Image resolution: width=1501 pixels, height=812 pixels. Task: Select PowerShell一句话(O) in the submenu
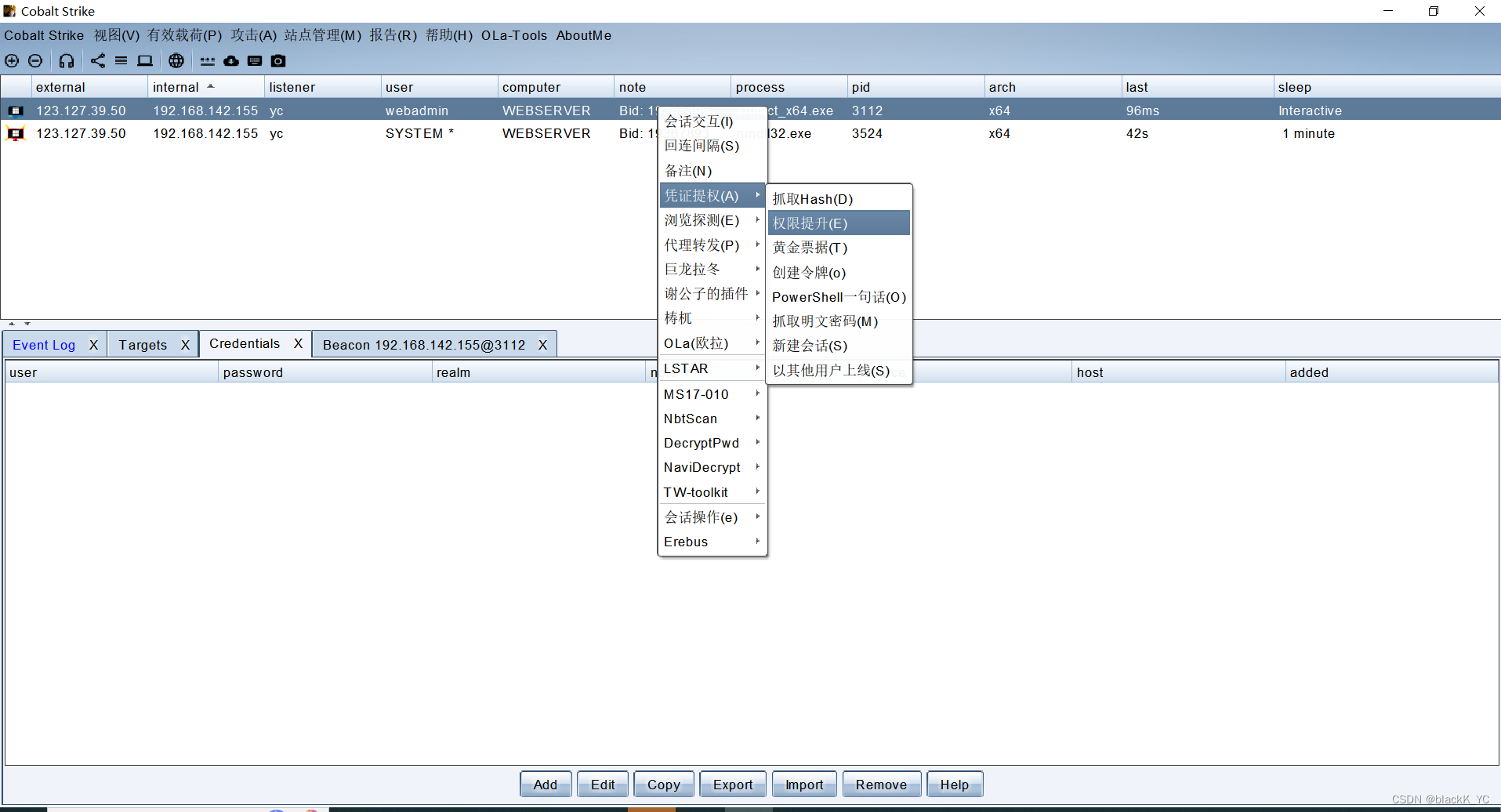tap(839, 297)
